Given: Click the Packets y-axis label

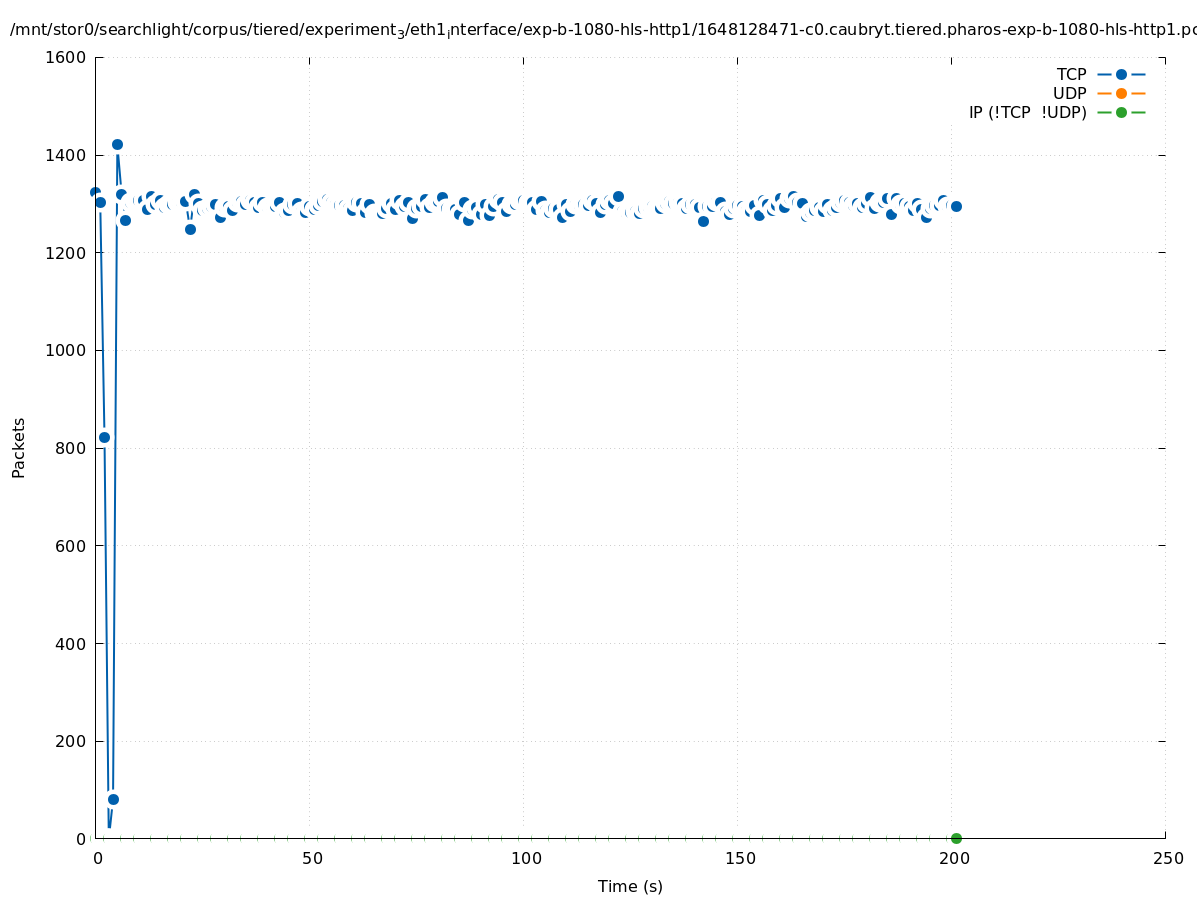Looking at the screenshot, I should coord(19,447).
